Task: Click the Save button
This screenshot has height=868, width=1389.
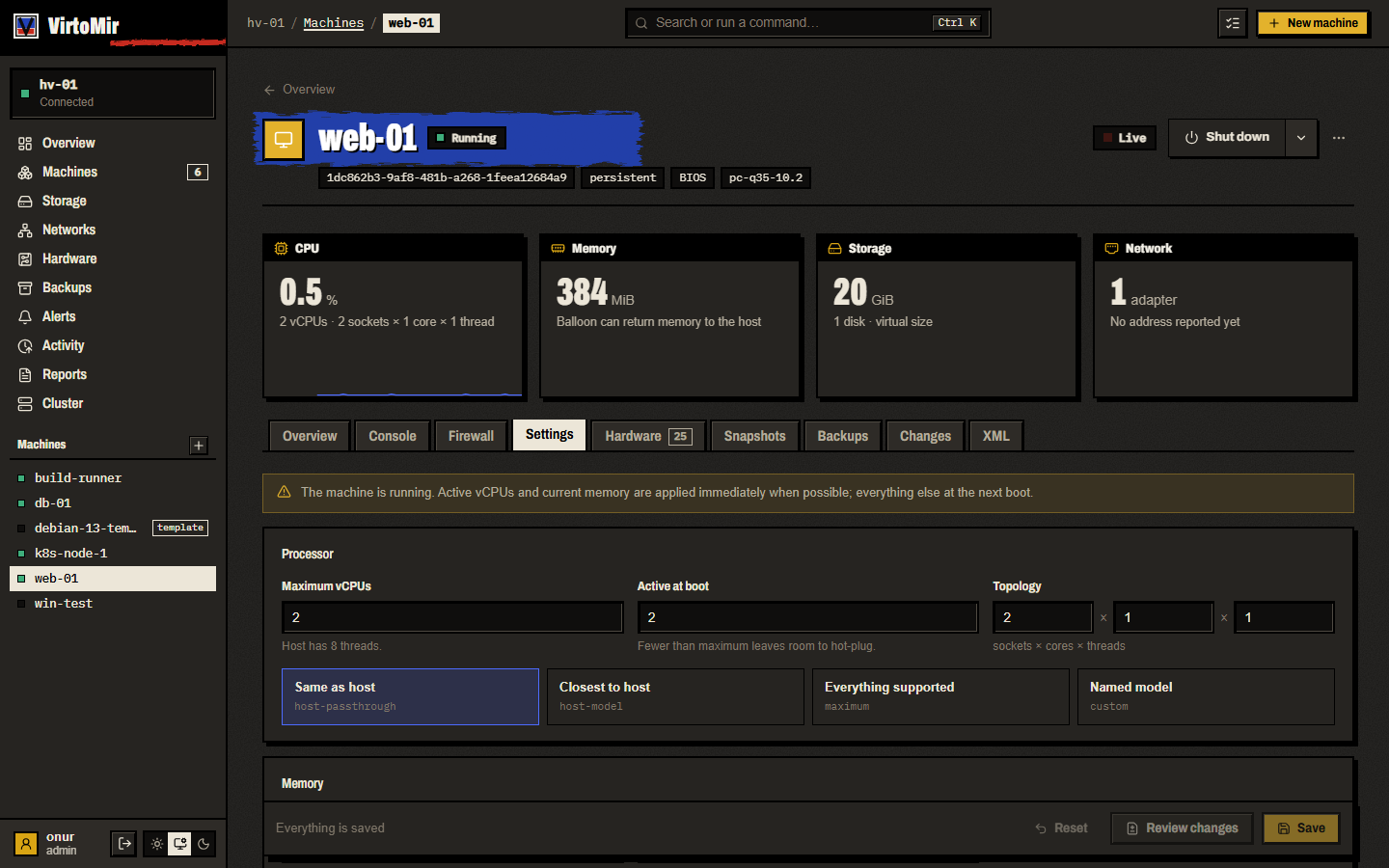Action: pos(1301,827)
